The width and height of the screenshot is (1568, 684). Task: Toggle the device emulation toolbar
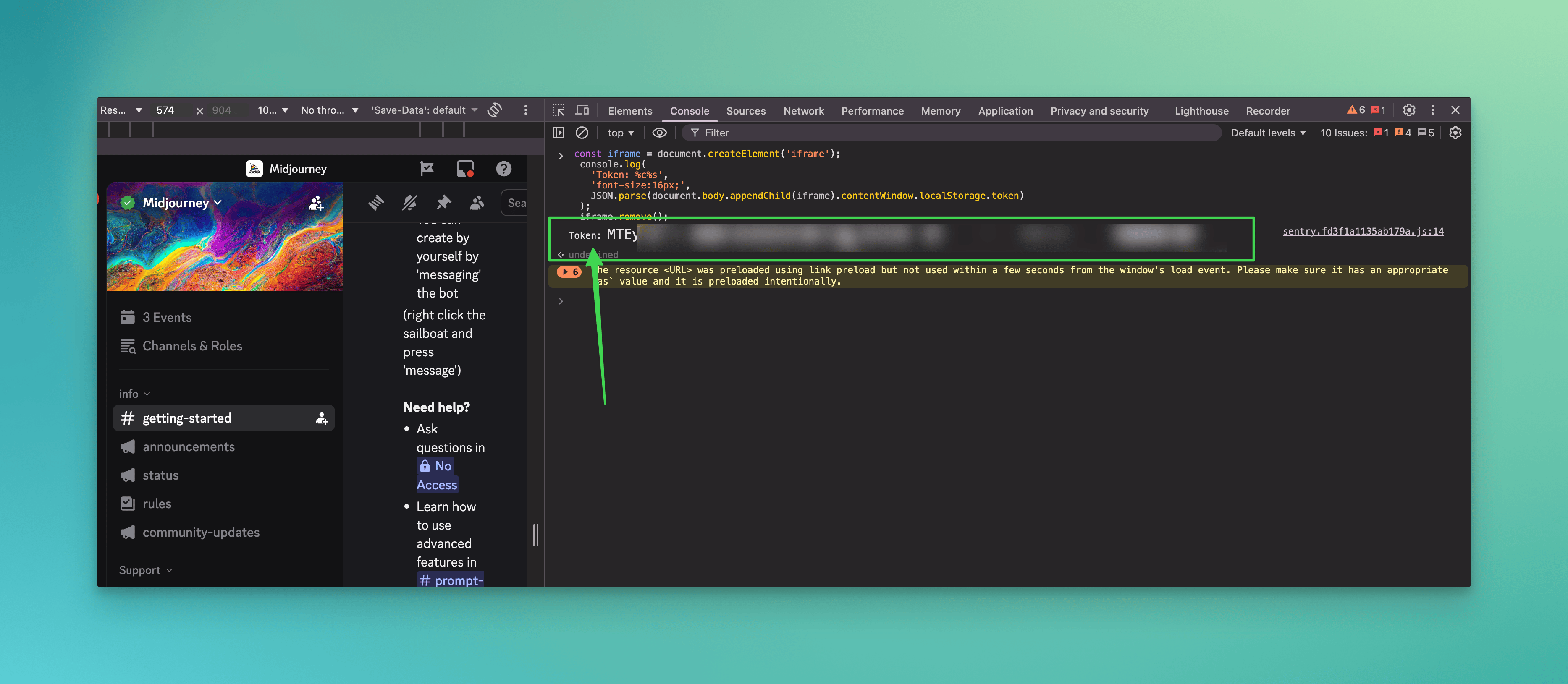[x=582, y=110]
